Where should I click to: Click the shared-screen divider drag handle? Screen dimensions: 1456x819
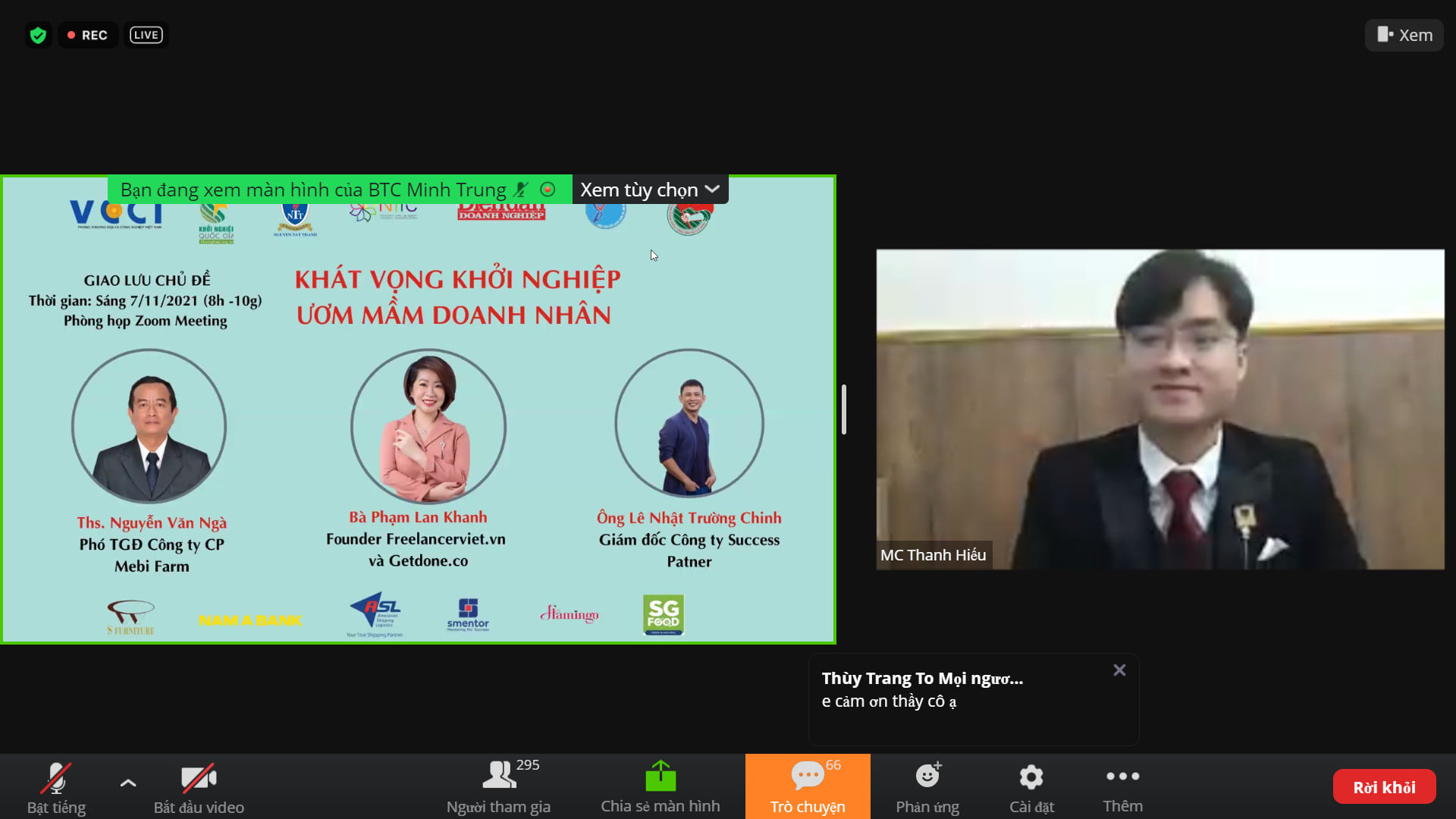coord(844,409)
